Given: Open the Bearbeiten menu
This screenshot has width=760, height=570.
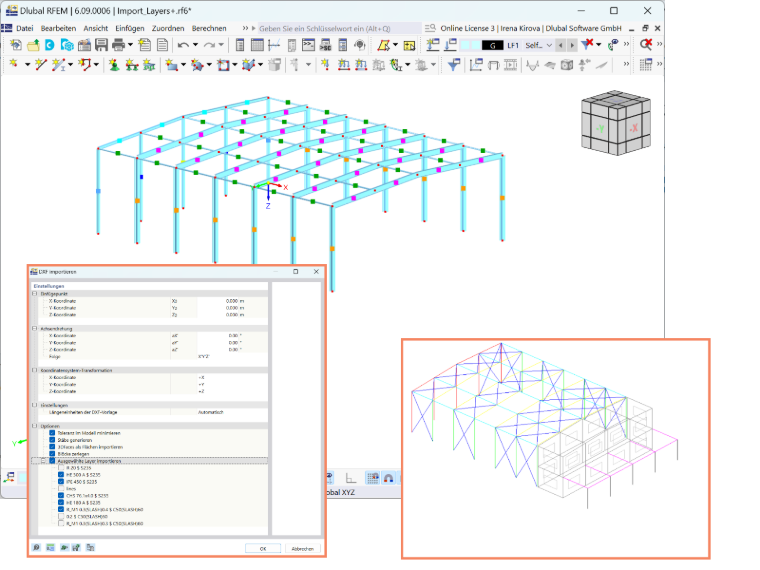Looking at the screenshot, I should (x=58, y=28).
